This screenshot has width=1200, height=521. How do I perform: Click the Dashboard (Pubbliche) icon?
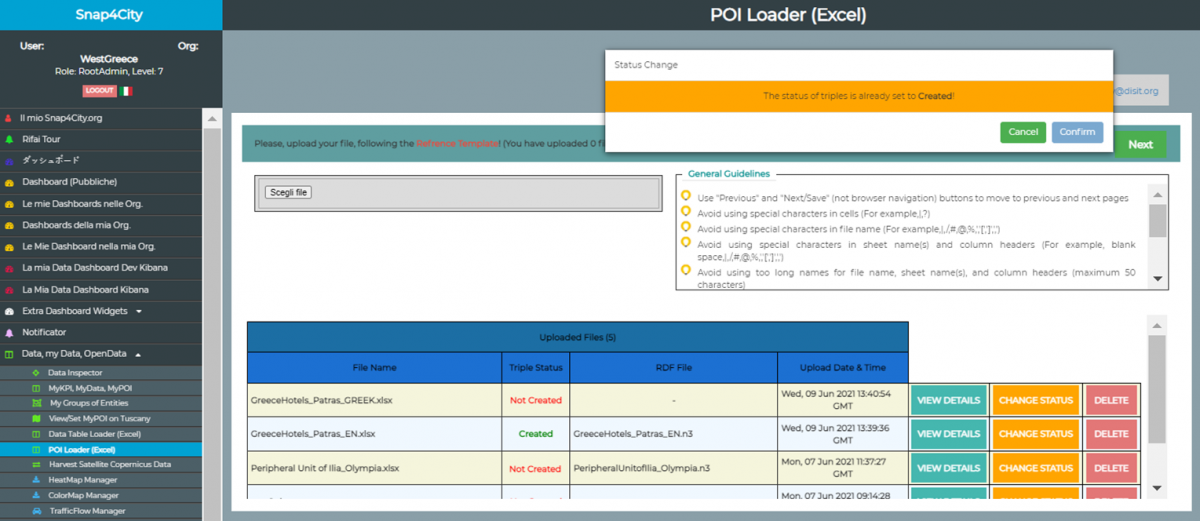tap(9, 182)
